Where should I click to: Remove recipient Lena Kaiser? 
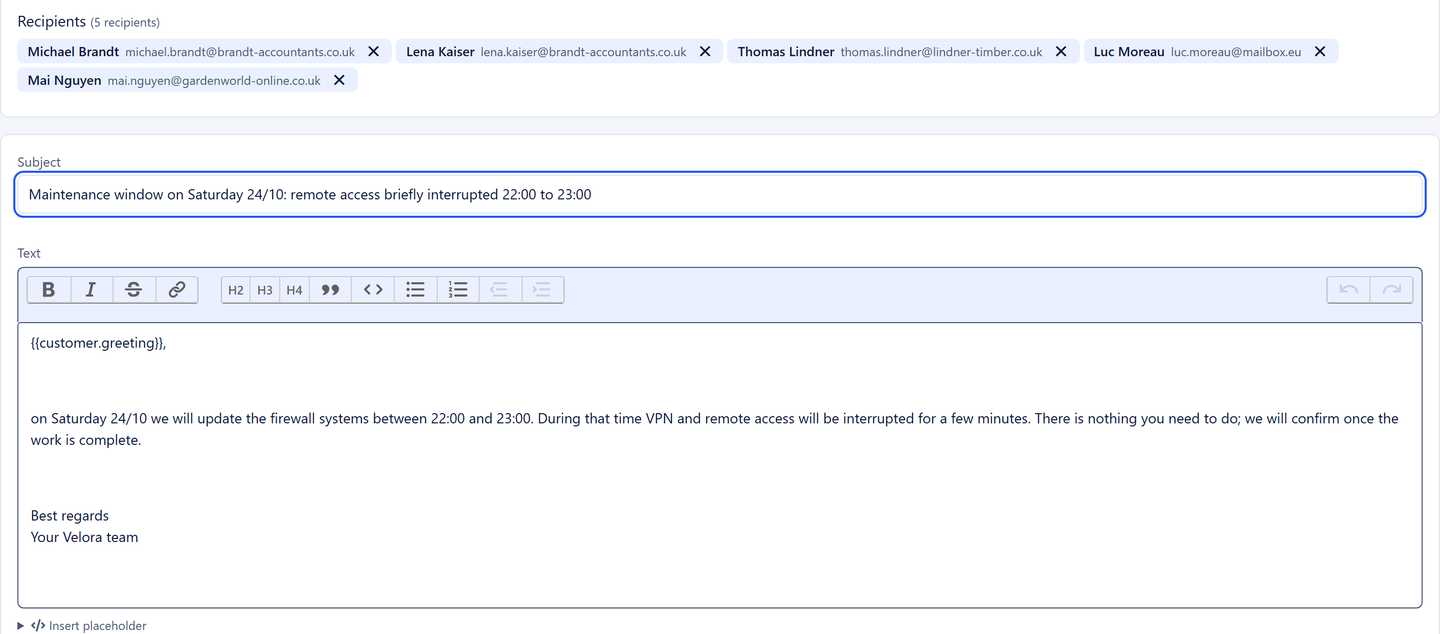[705, 52]
